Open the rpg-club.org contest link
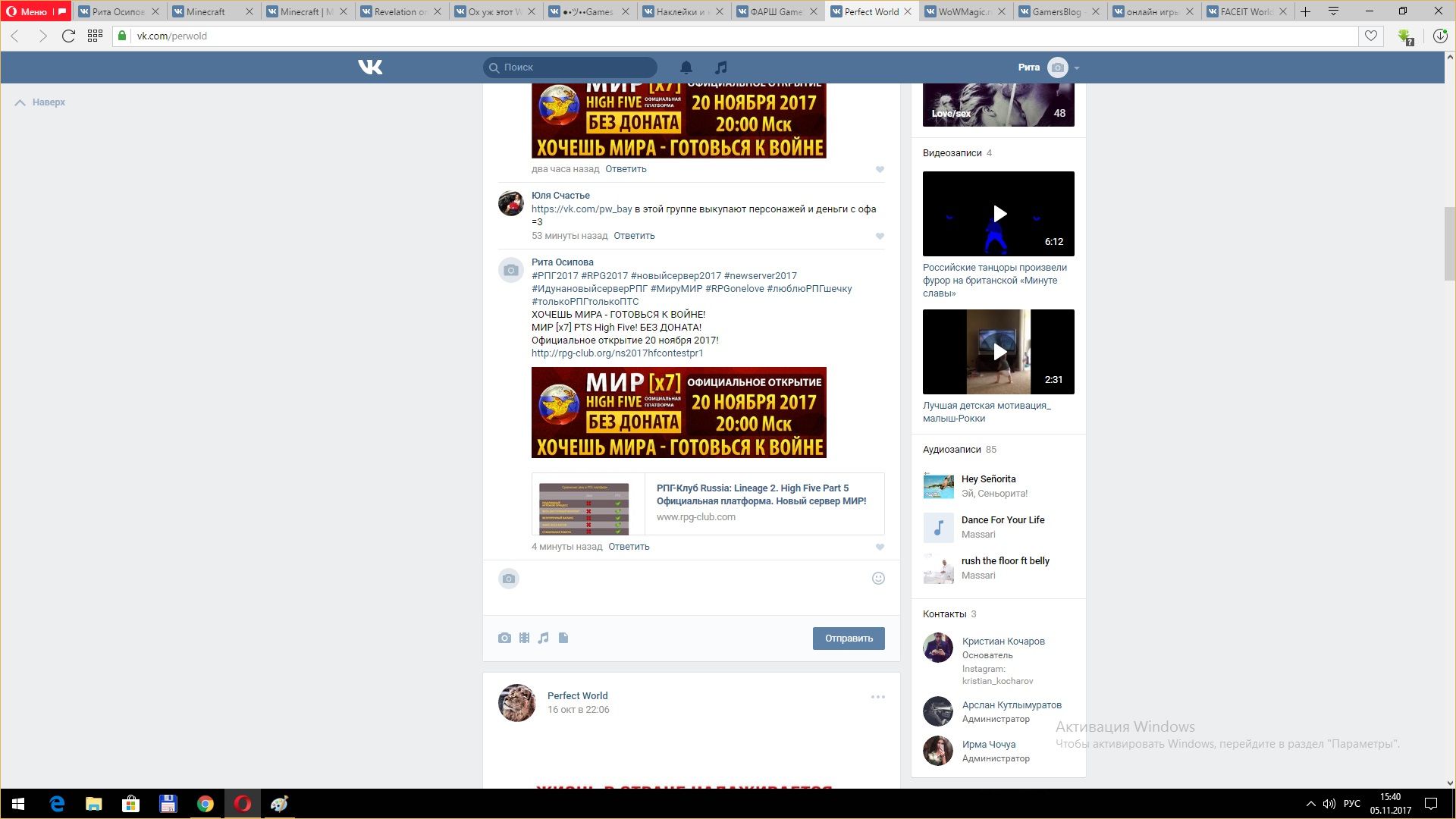 pyautogui.click(x=617, y=353)
